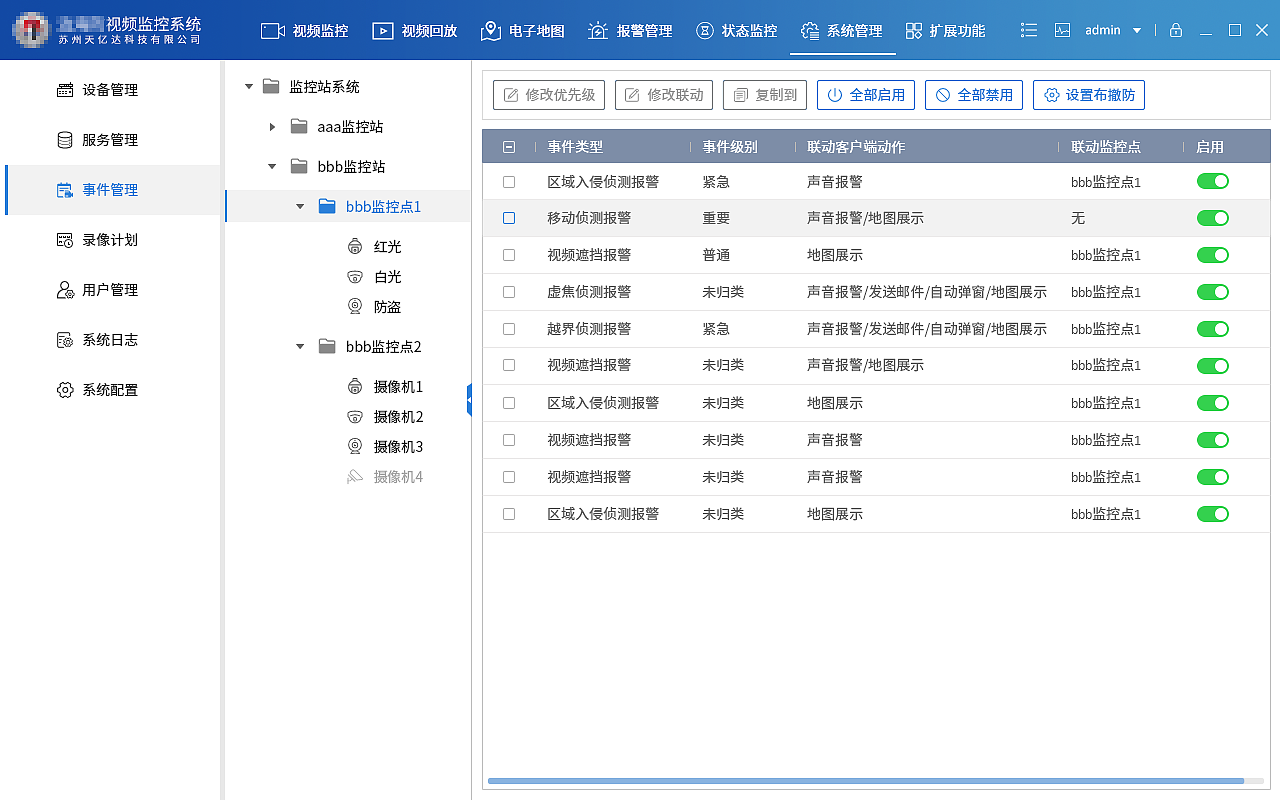Click the 全部启用 button
Viewport: 1280px width, 800px height.
coord(866,94)
